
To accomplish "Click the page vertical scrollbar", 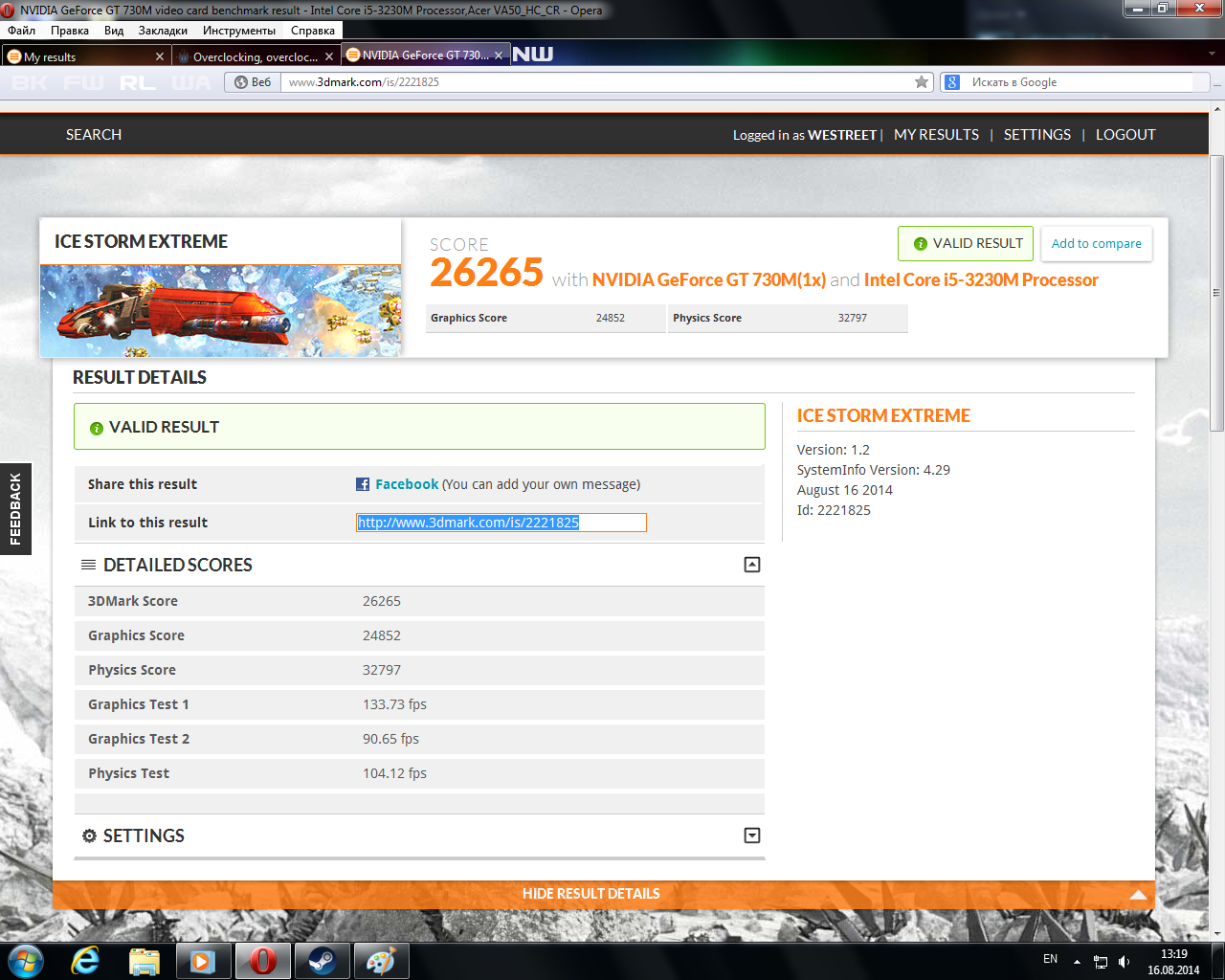I will [1217, 292].
